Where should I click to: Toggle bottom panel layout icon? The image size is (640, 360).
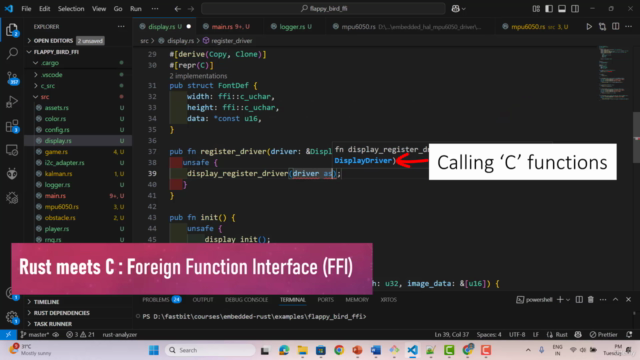(x=562, y=9)
